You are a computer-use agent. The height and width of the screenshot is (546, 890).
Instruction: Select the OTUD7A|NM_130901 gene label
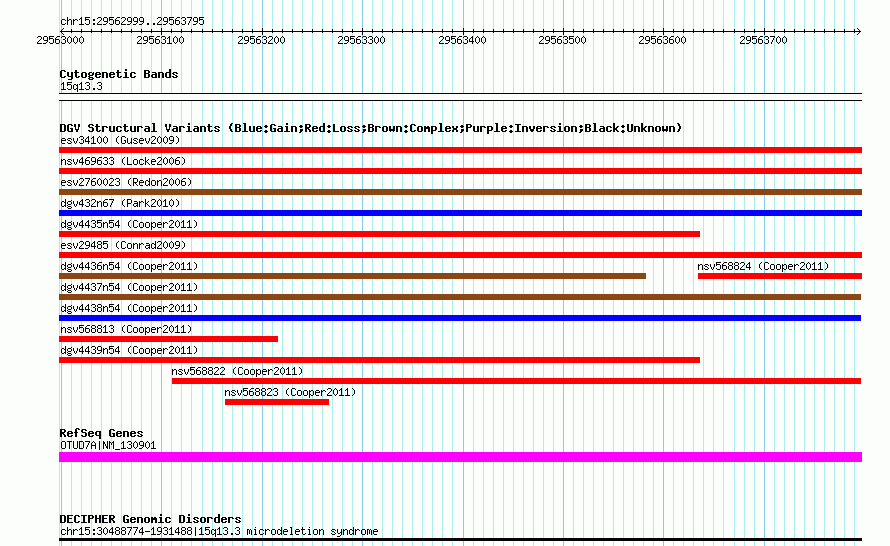108,446
